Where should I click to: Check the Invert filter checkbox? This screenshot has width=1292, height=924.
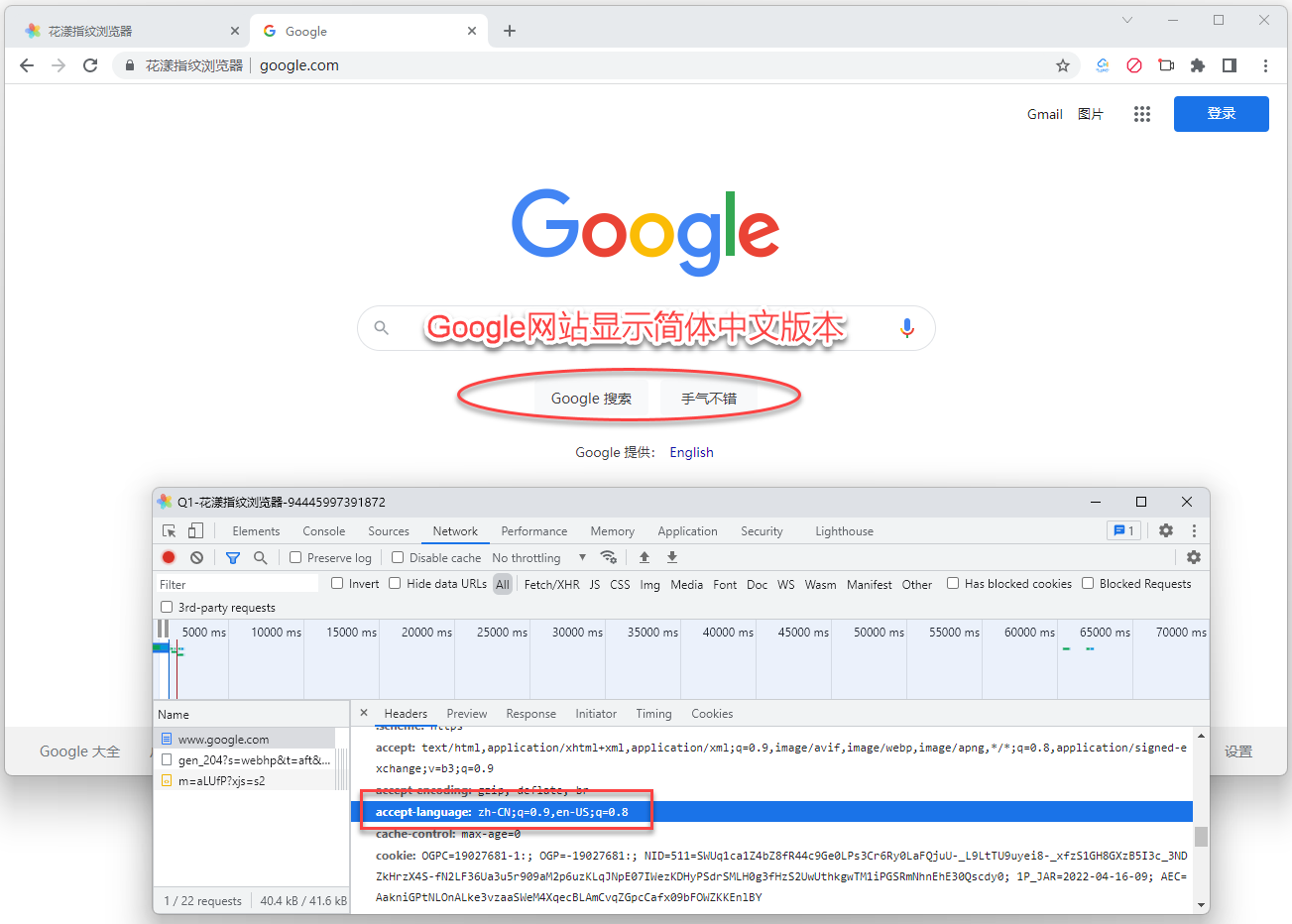pyautogui.click(x=337, y=584)
